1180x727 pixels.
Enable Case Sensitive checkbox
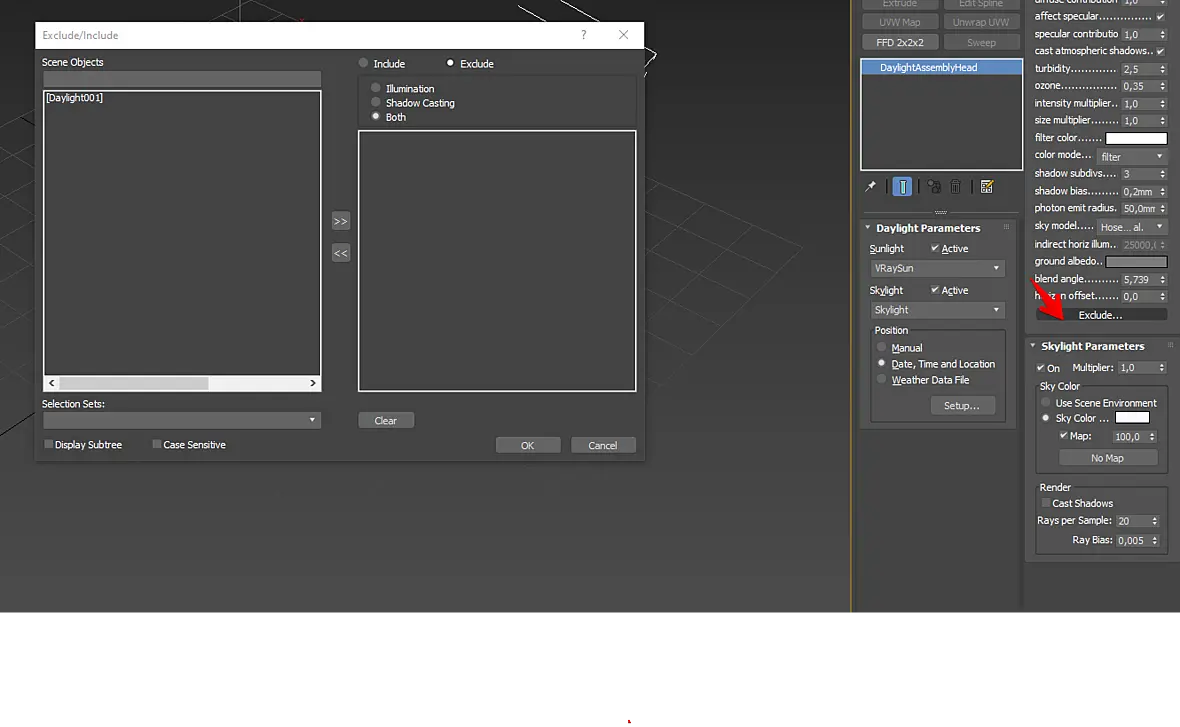[157, 445]
